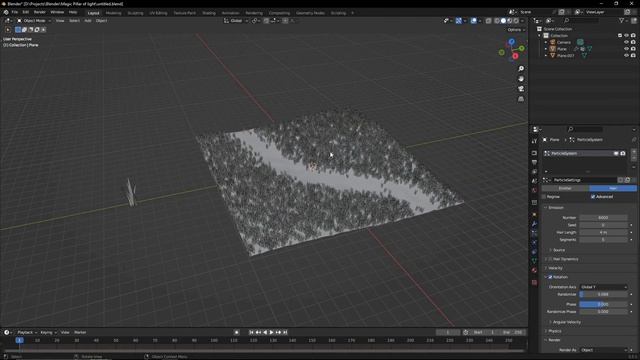Open the Orientation Axis Global Y dropdown
The image size is (640, 360).
tap(603, 287)
